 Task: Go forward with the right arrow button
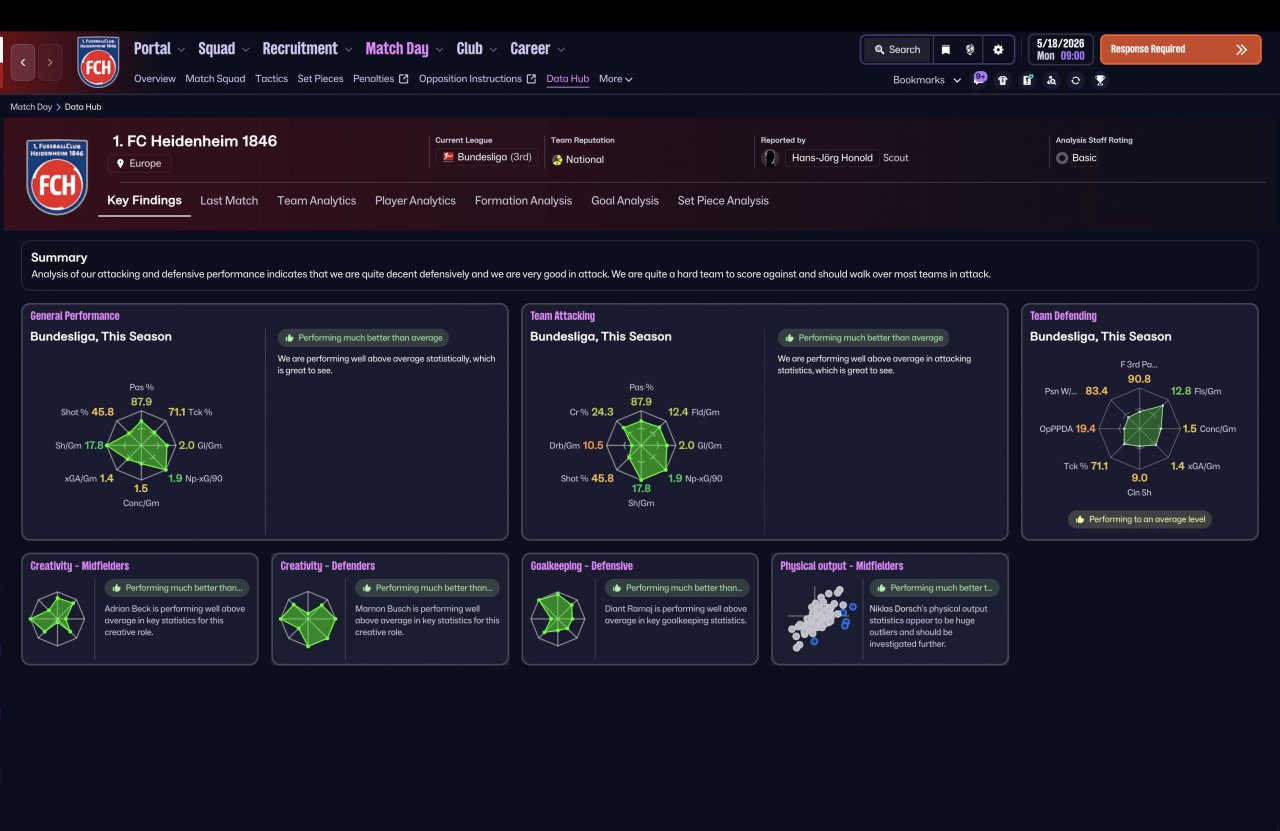point(50,62)
